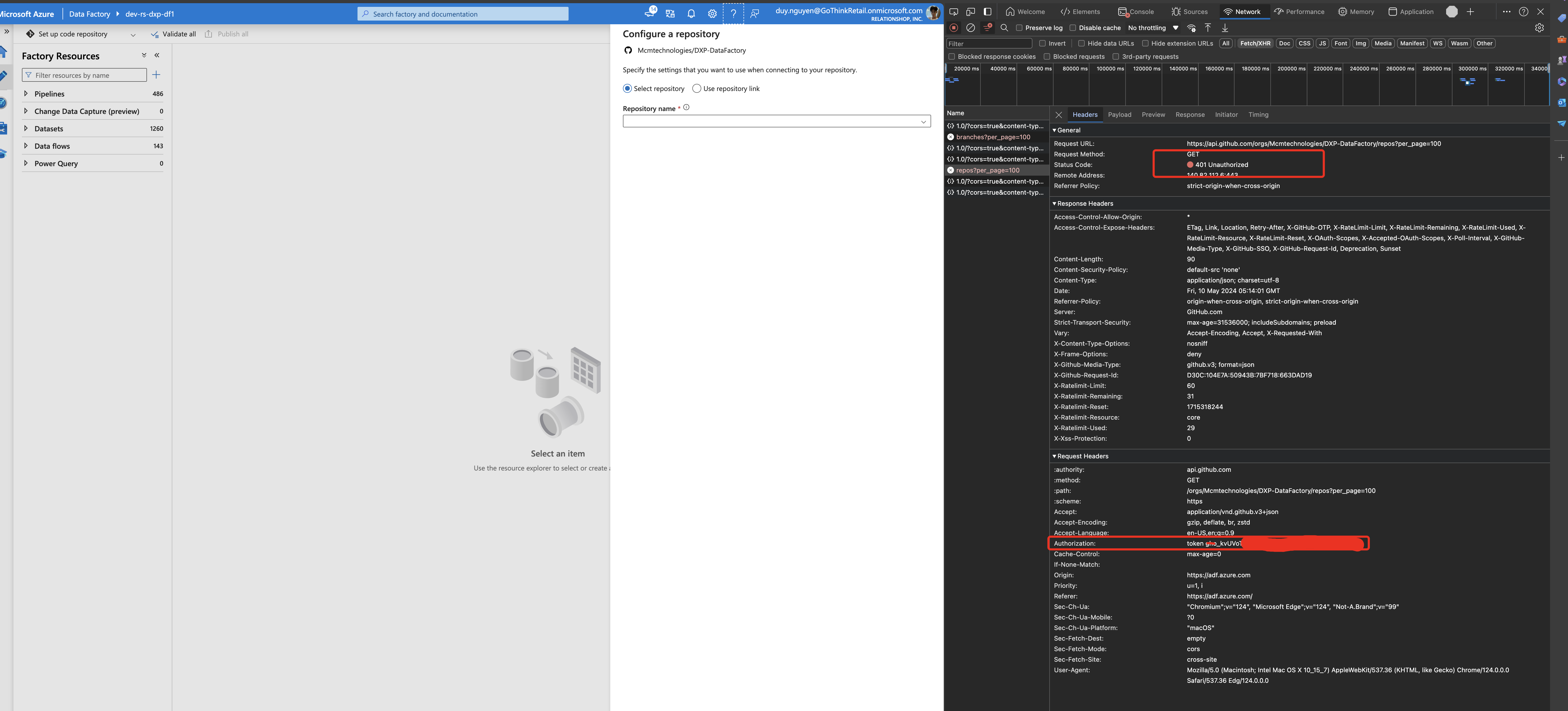
Task: Open the feedback icon in Azure header
Action: pyautogui.click(x=755, y=14)
